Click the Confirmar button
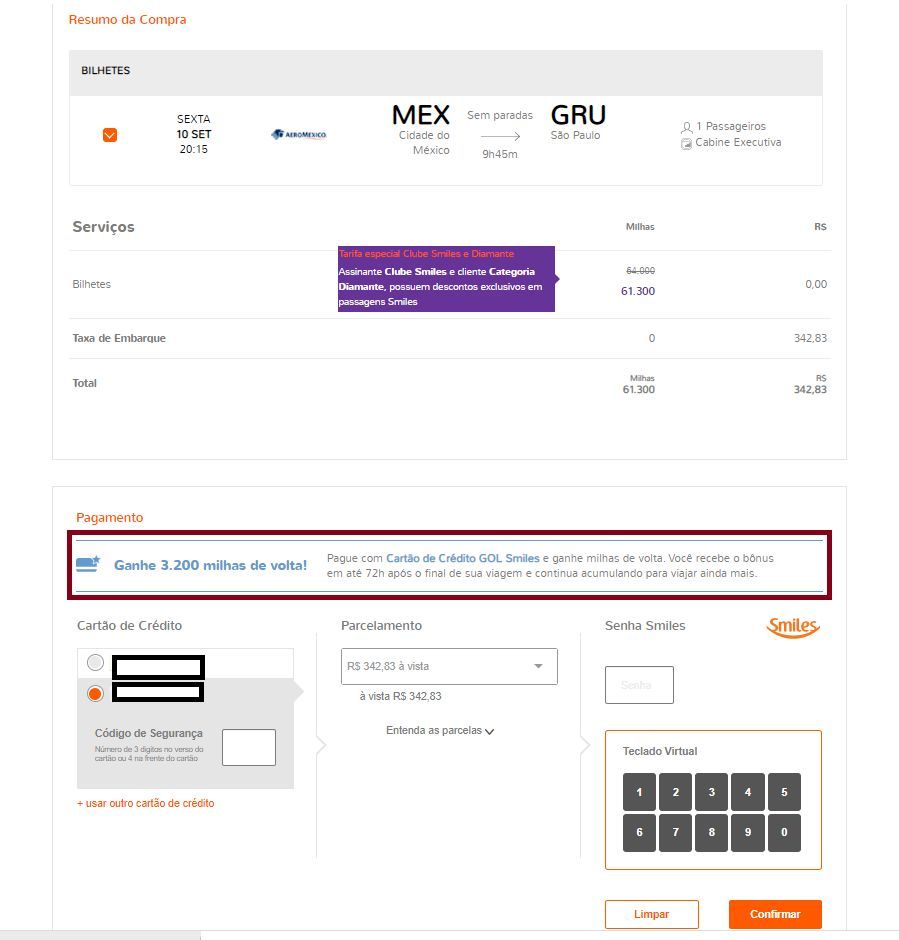This screenshot has height=940, width=899. (x=775, y=914)
